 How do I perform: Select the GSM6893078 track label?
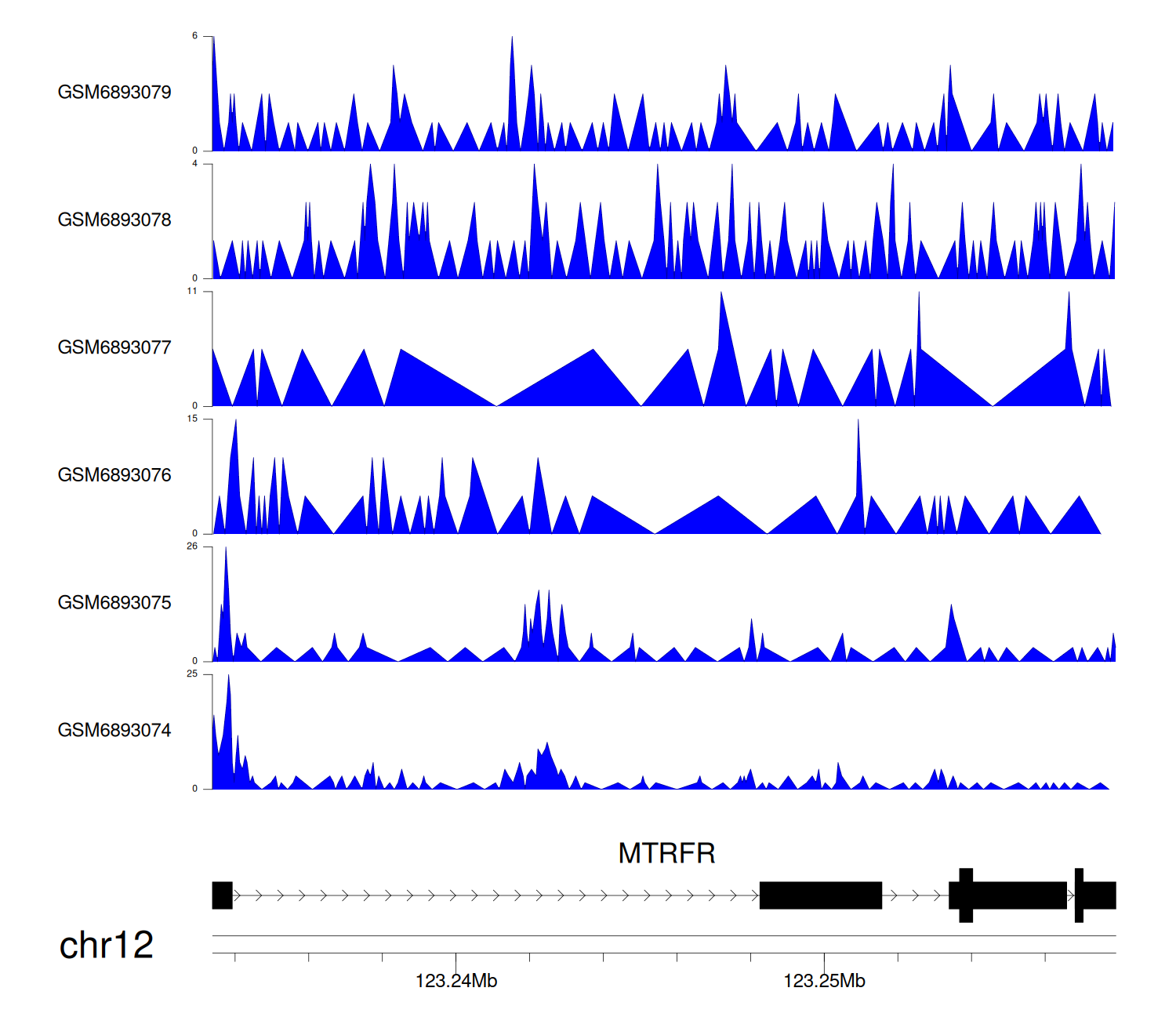click(x=114, y=220)
